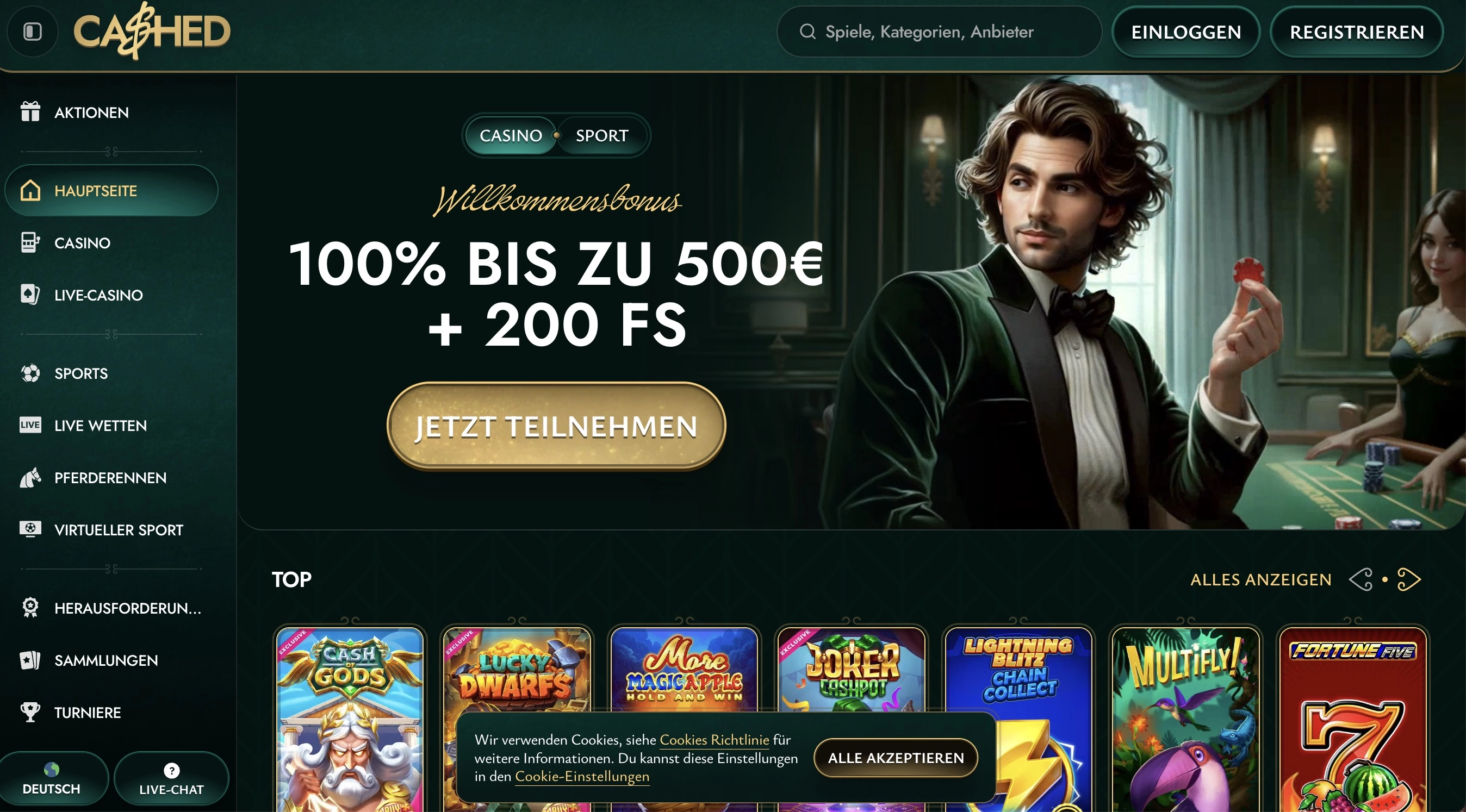The height and width of the screenshot is (812, 1466).
Task: Show the previous Top games with the left arrow
Action: point(1361,579)
